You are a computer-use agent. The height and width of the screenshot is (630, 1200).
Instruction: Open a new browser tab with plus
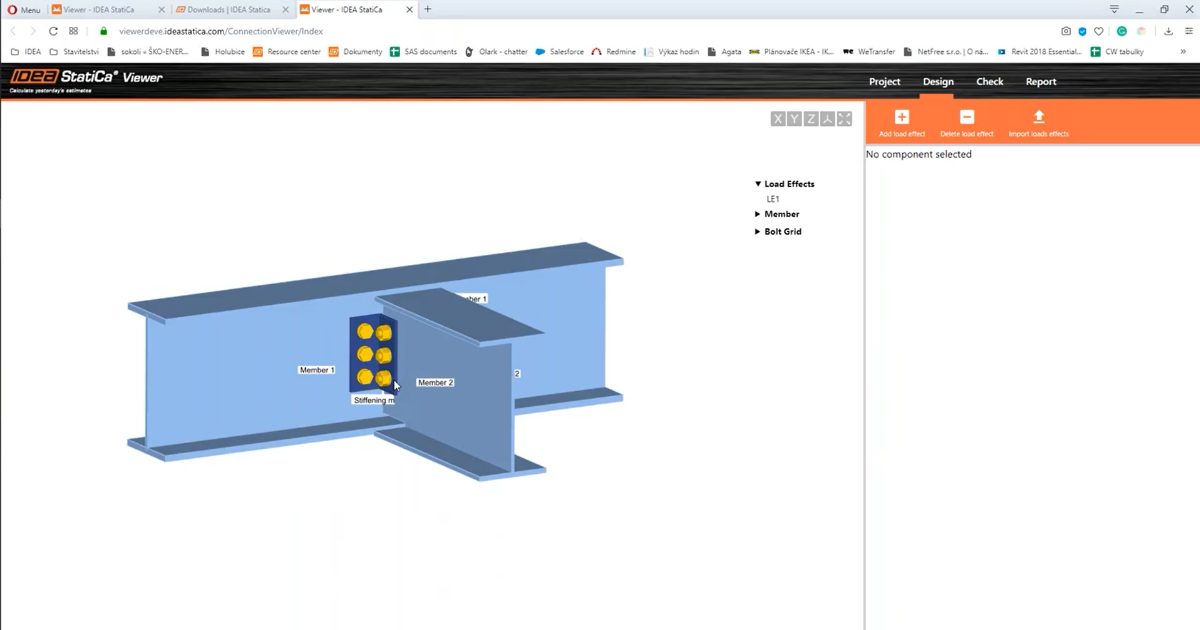(428, 9)
